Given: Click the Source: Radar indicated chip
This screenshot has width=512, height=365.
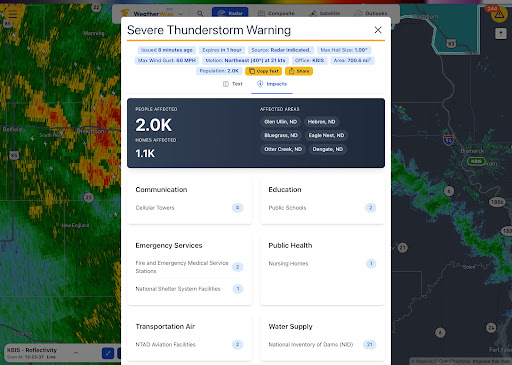Looking at the screenshot, I should pos(281,50).
